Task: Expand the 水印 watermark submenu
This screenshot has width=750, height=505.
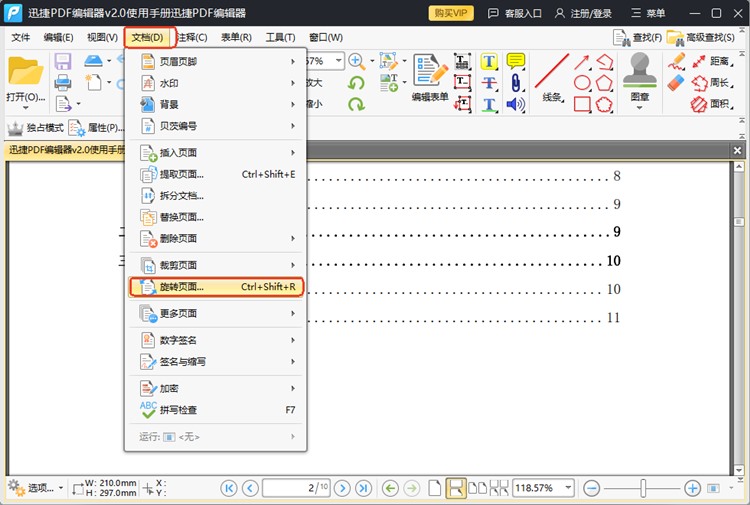Action: pyautogui.click(x=216, y=83)
